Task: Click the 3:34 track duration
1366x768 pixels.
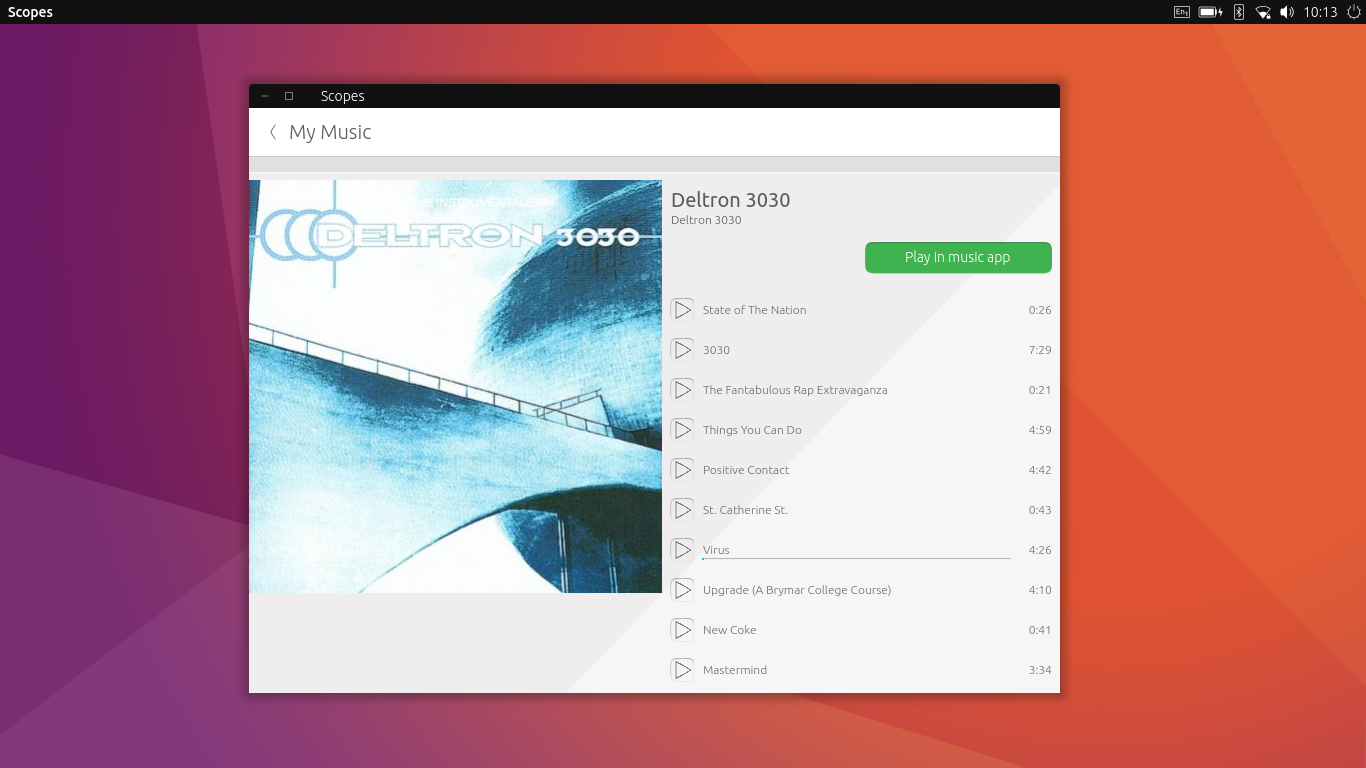Action: (x=1040, y=670)
